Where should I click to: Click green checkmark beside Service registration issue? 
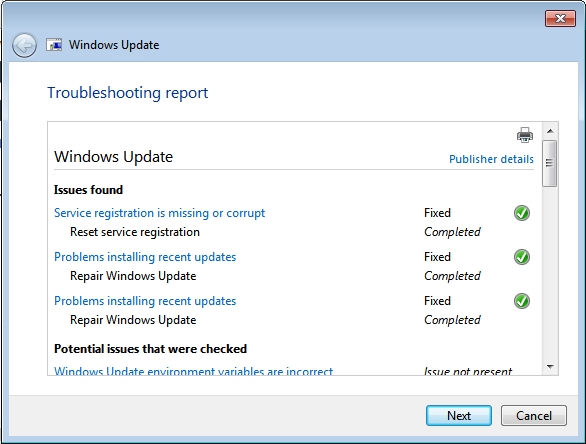pos(522,213)
